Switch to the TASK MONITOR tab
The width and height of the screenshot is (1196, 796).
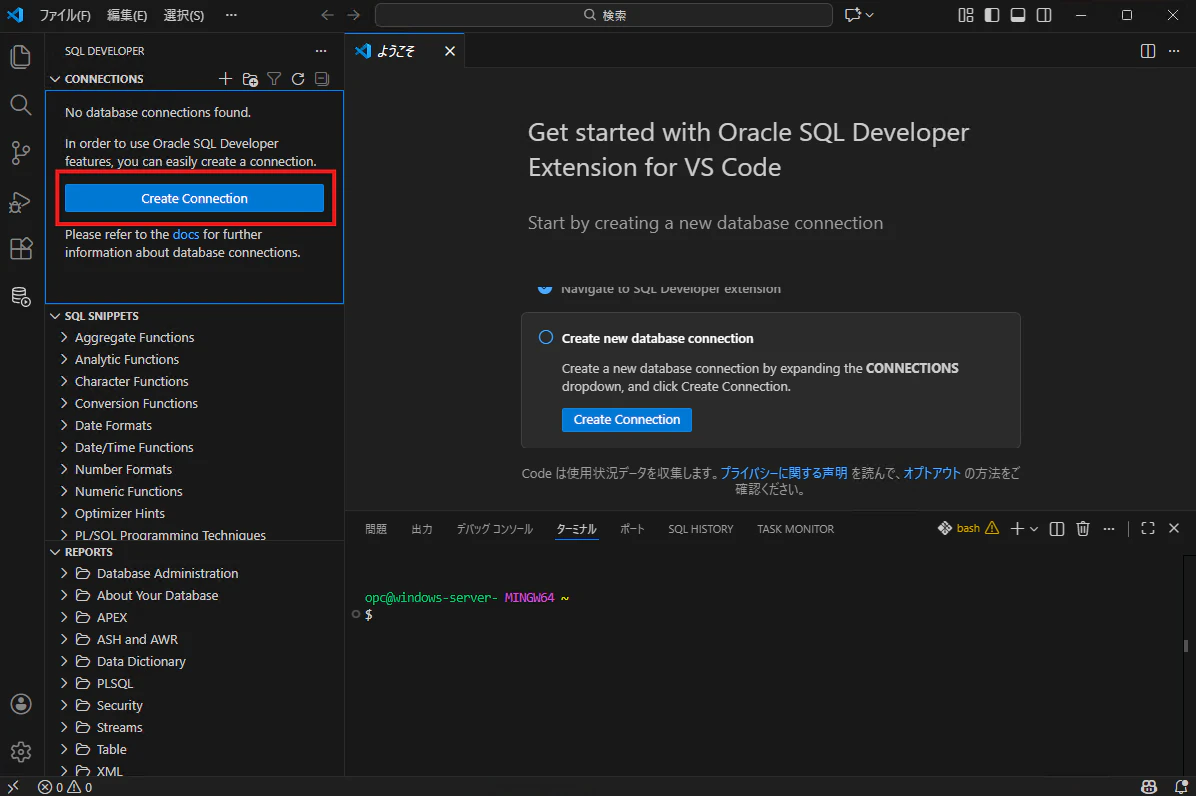pyautogui.click(x=796, y=529)
